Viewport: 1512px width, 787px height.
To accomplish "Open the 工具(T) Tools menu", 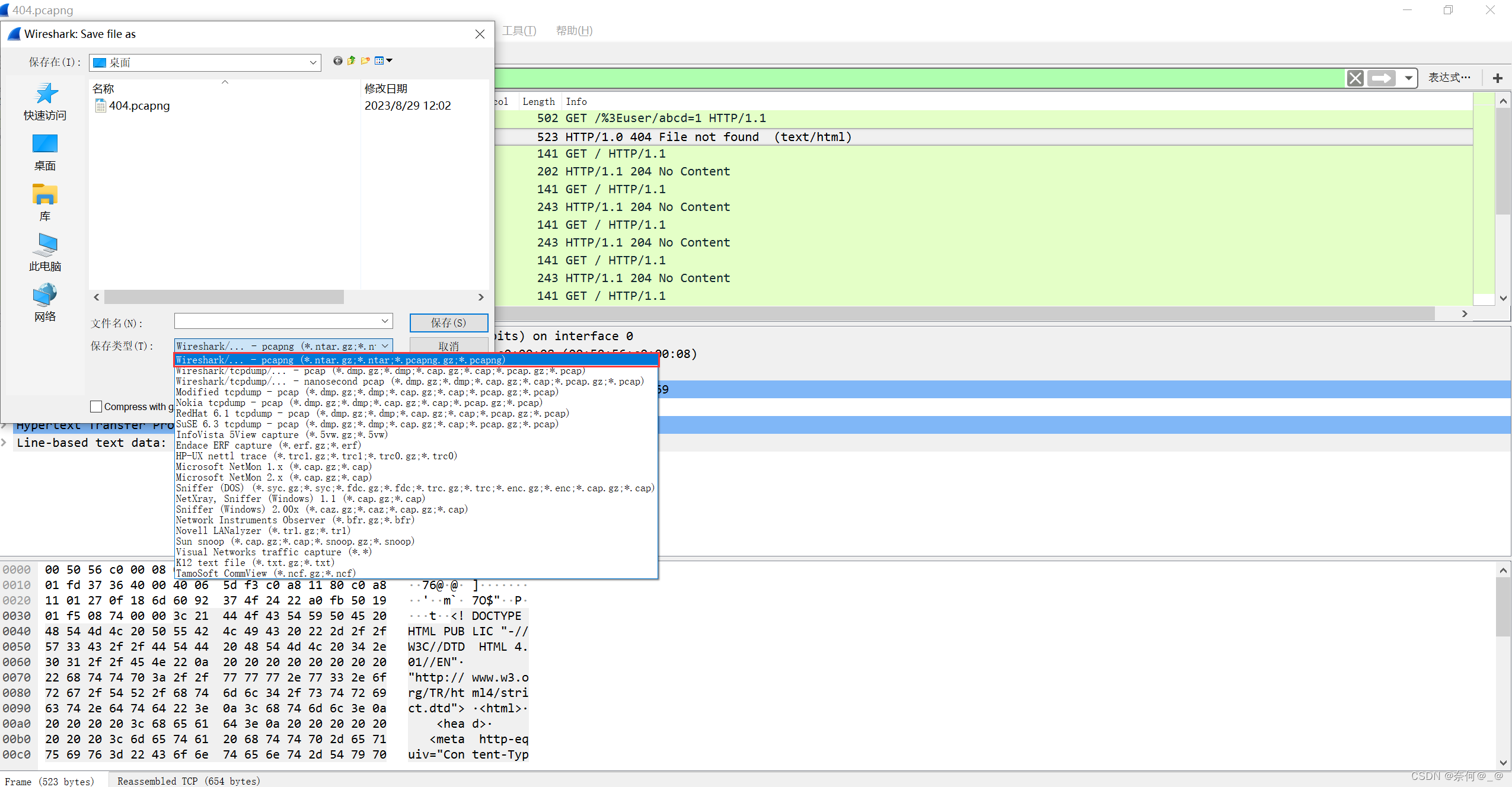I will (519, 31).
